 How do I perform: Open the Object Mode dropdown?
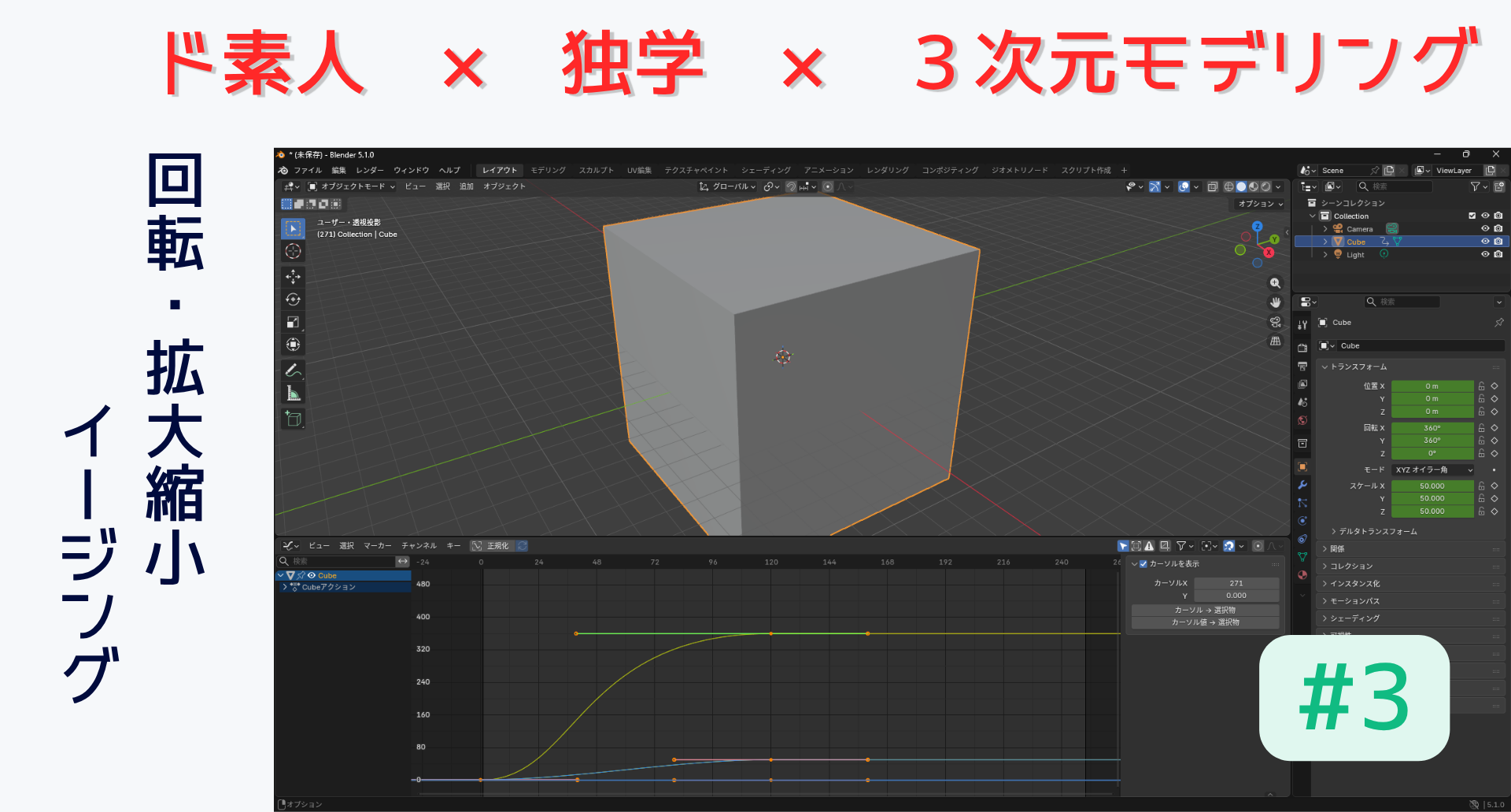tap(351, 186)
